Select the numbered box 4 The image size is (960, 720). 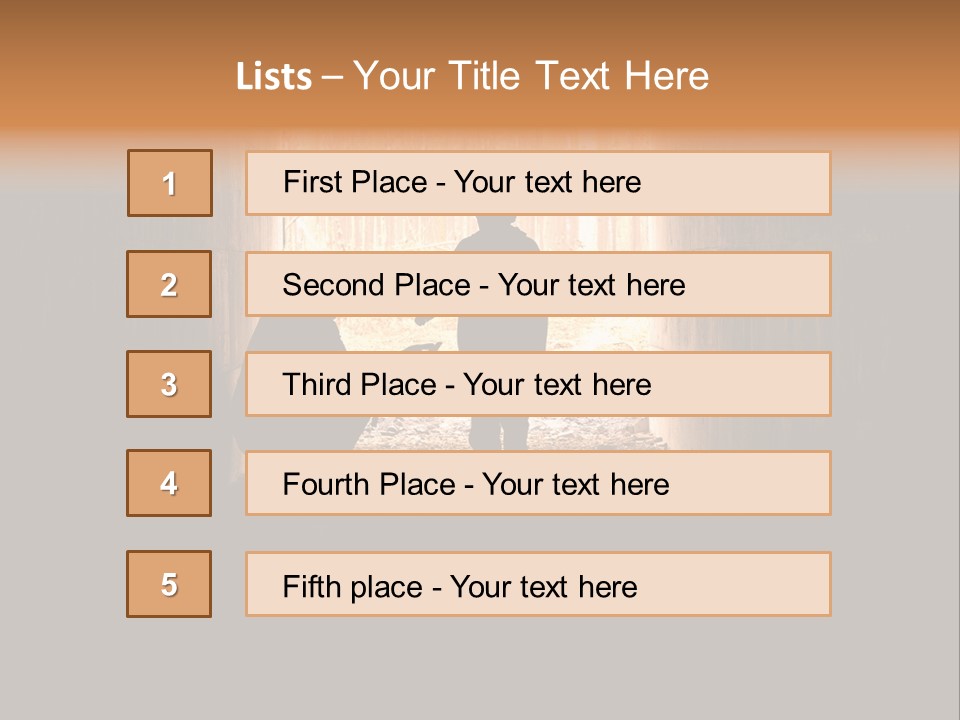[169, 483]
